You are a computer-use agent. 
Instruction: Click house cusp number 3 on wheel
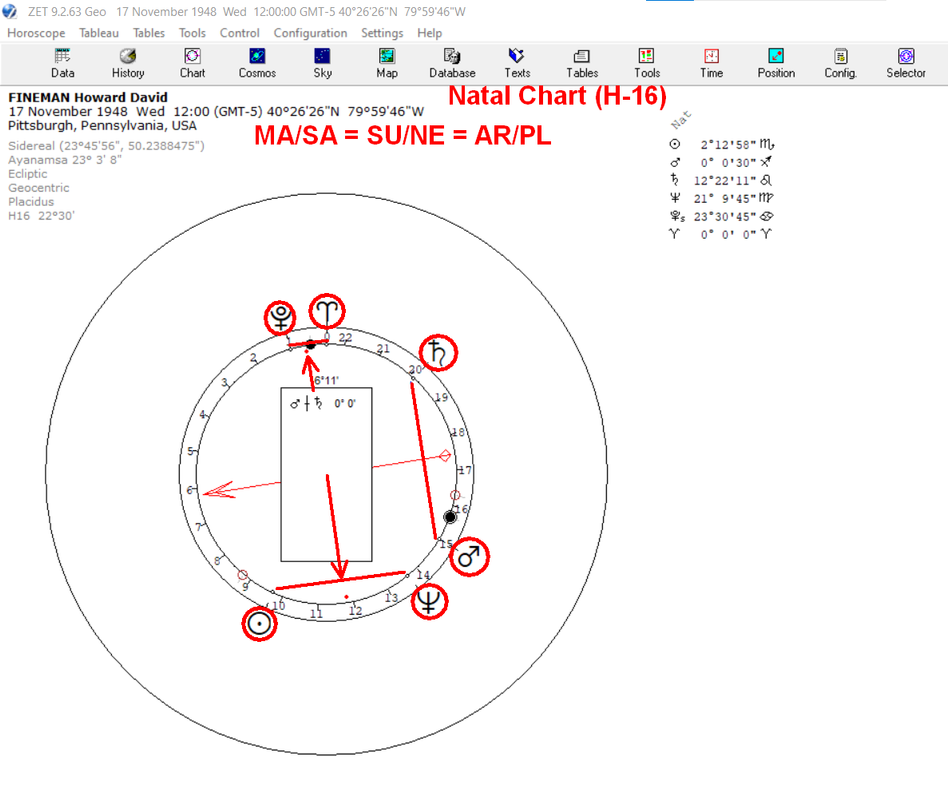click(224, 382)
